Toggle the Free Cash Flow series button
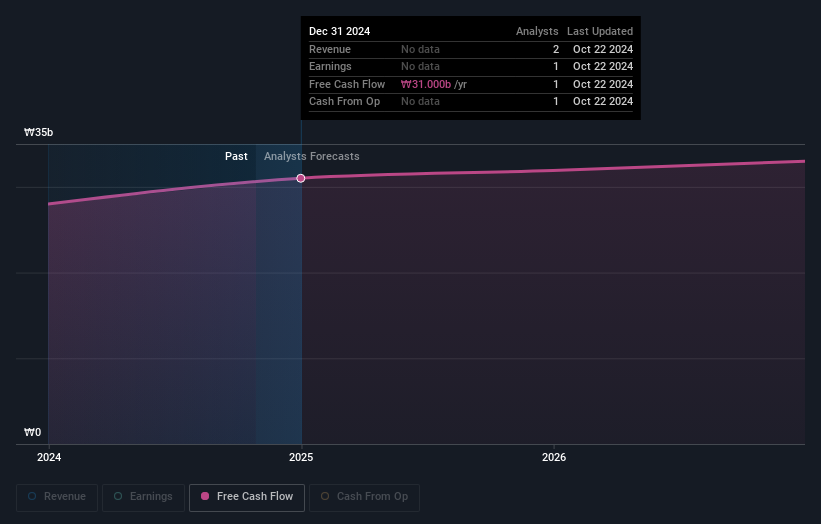Viewport: 821px width, 524px height. tap(247, 497)
